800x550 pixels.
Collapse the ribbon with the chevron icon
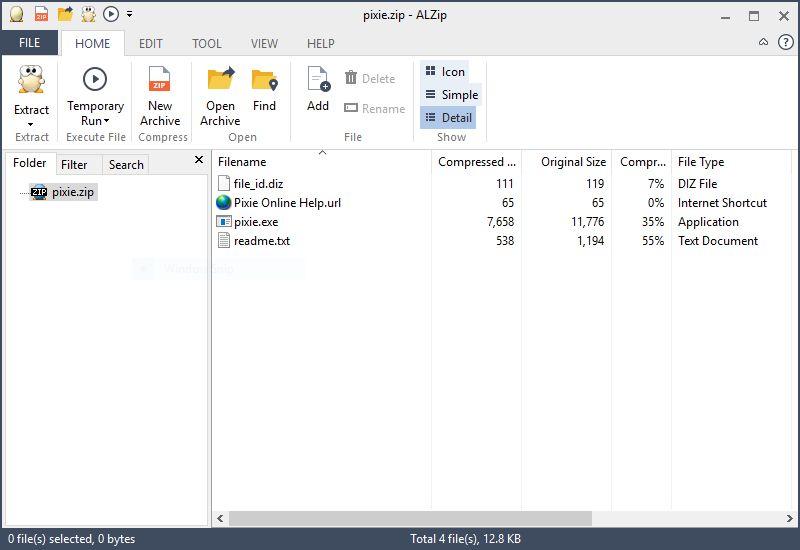pyautogui.click(x=763, y=42)
